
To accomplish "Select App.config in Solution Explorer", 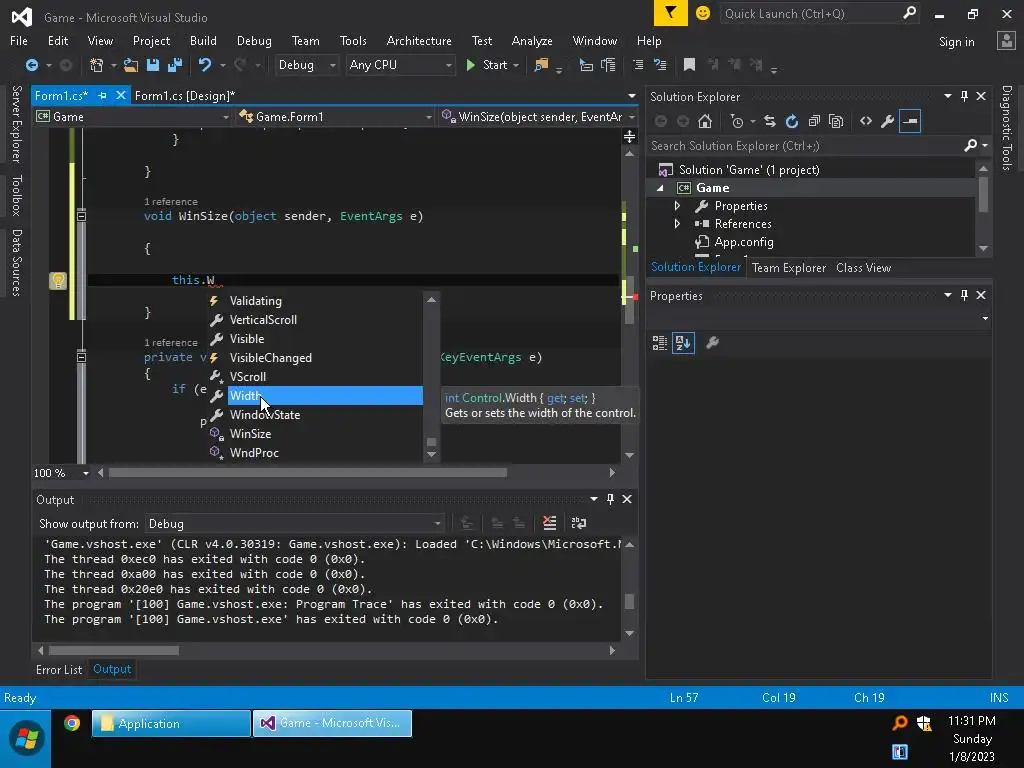I will coord(744,242).
